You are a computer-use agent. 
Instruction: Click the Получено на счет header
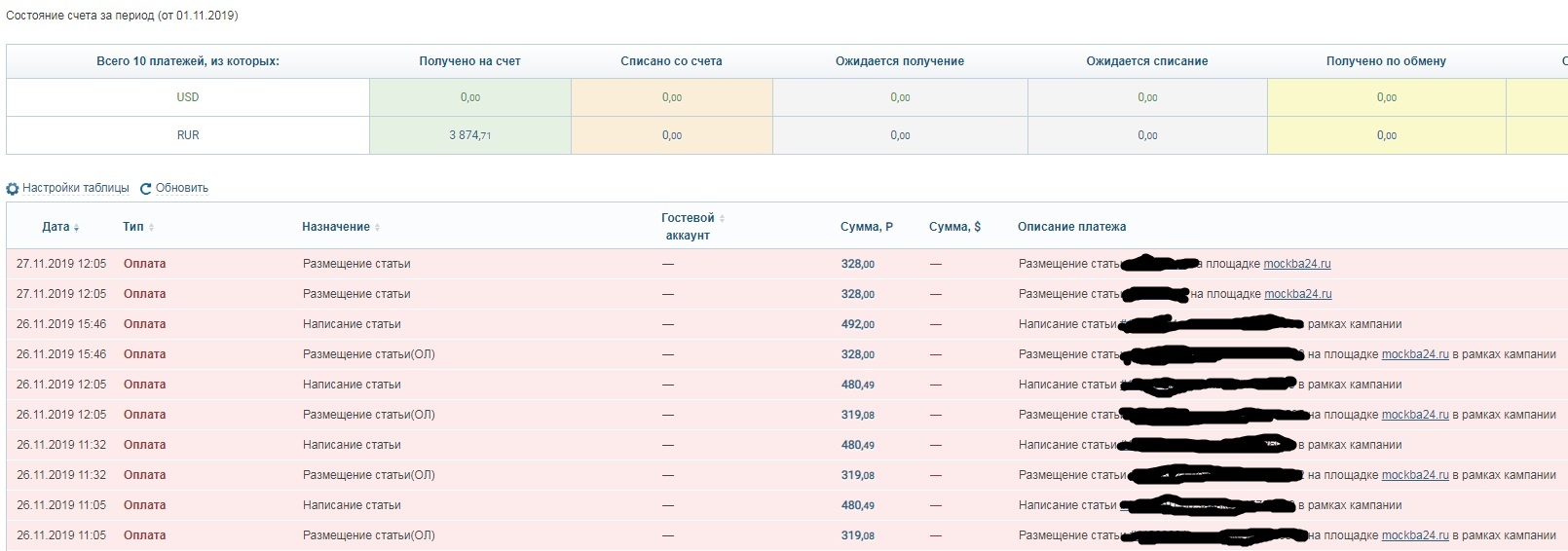[x=469, y=61]
